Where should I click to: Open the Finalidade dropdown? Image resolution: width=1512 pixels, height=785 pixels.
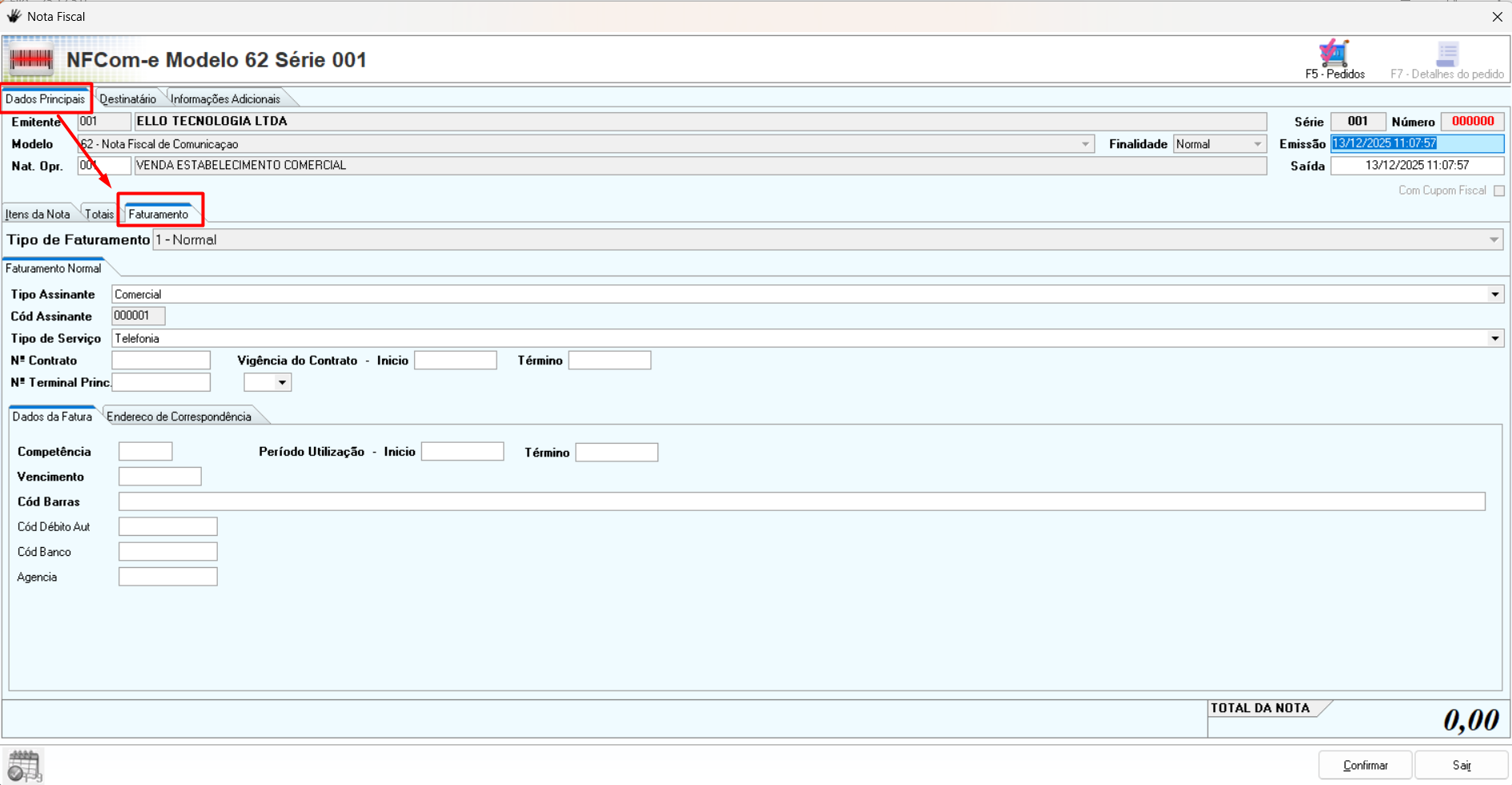[x=1257, y=144]
